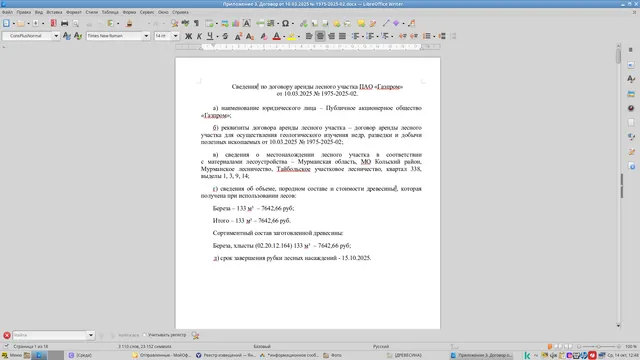Click the basic shapes diamond icon
The image size is (640, 360).
396,23
